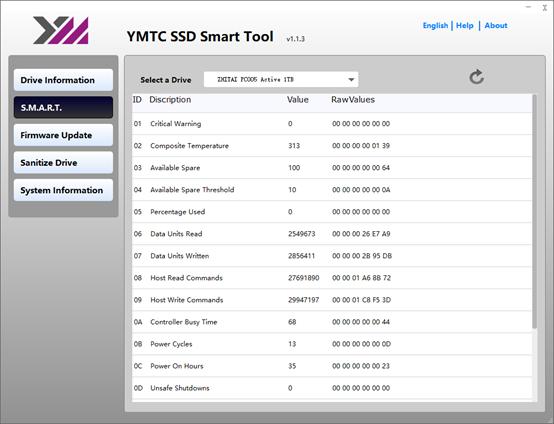
Task: Select the Composite Temperature row
Action: (x=332, y=146)
